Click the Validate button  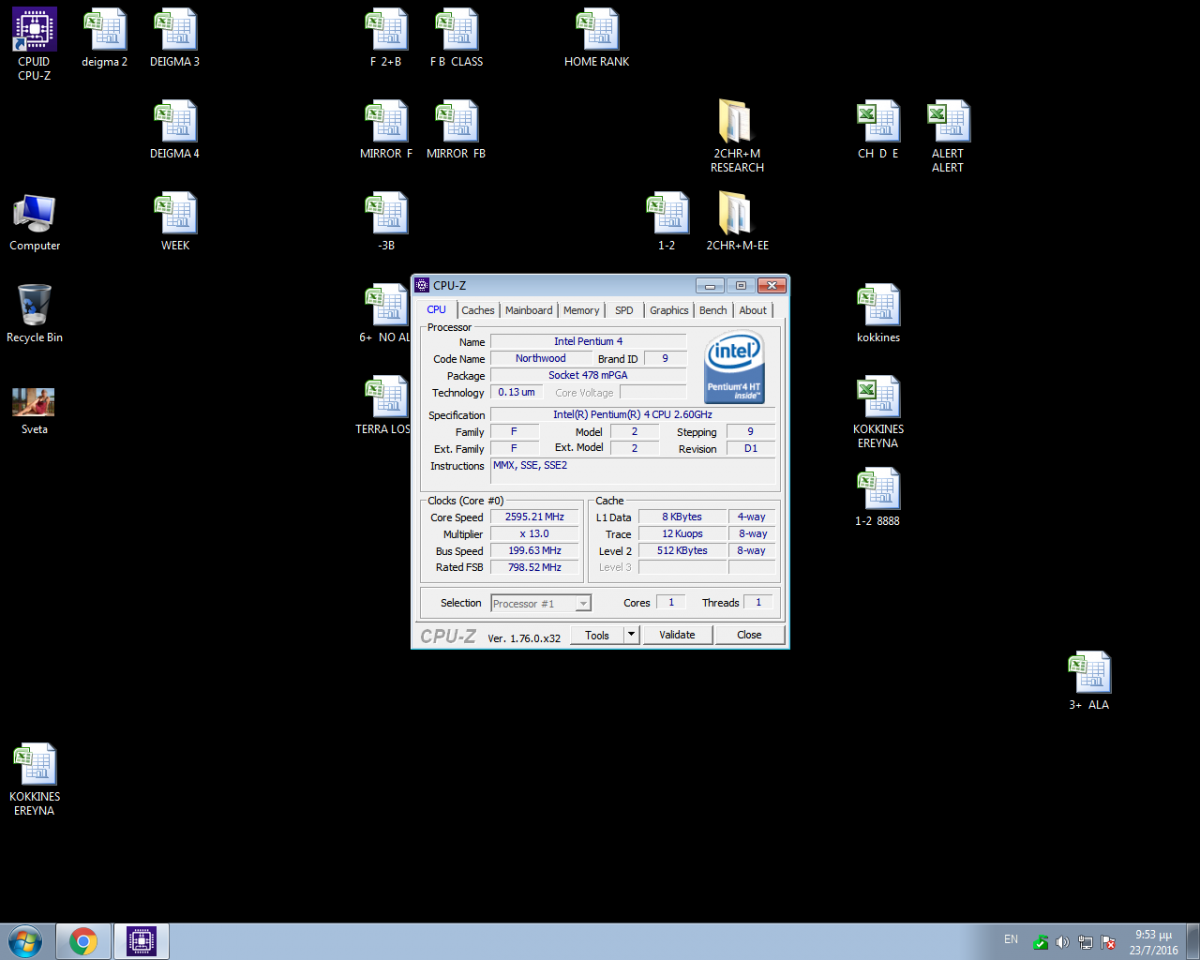[677, 635]
